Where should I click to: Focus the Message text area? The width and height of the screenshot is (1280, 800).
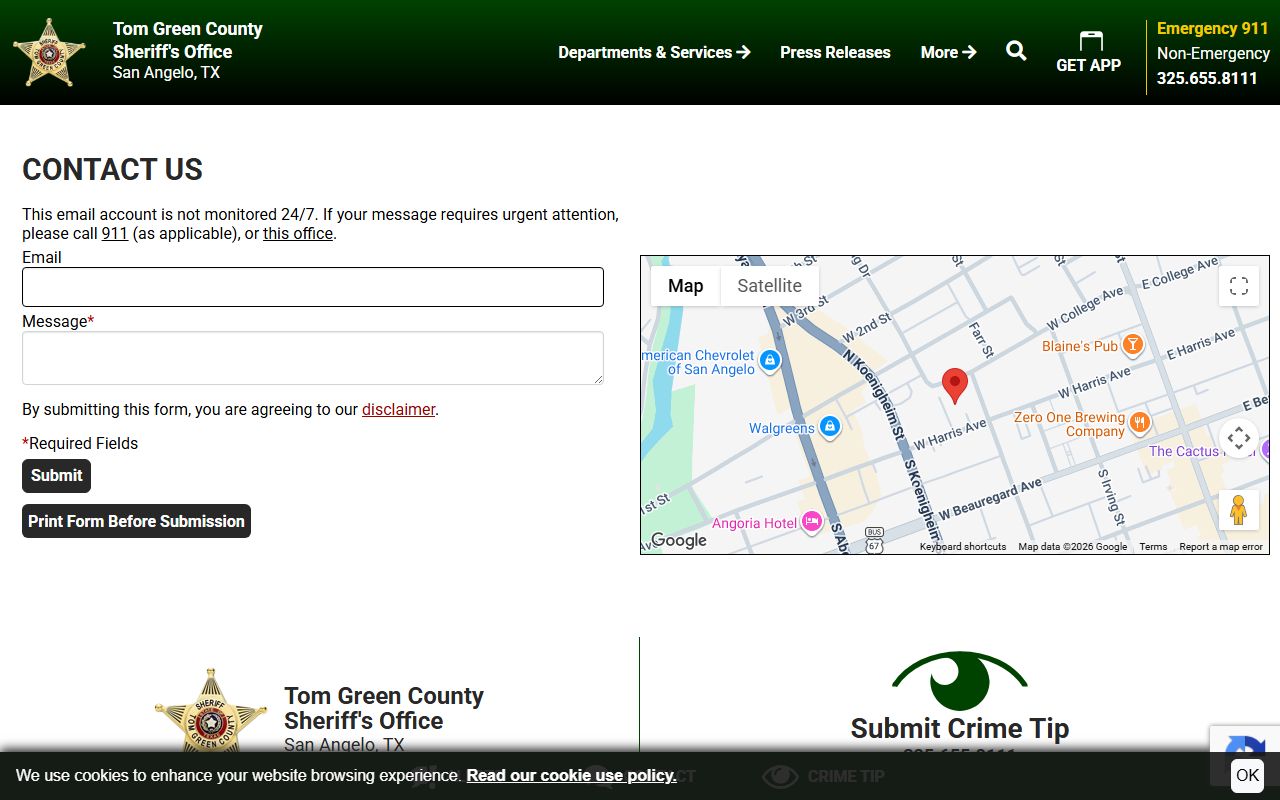[x=313, y=358]
